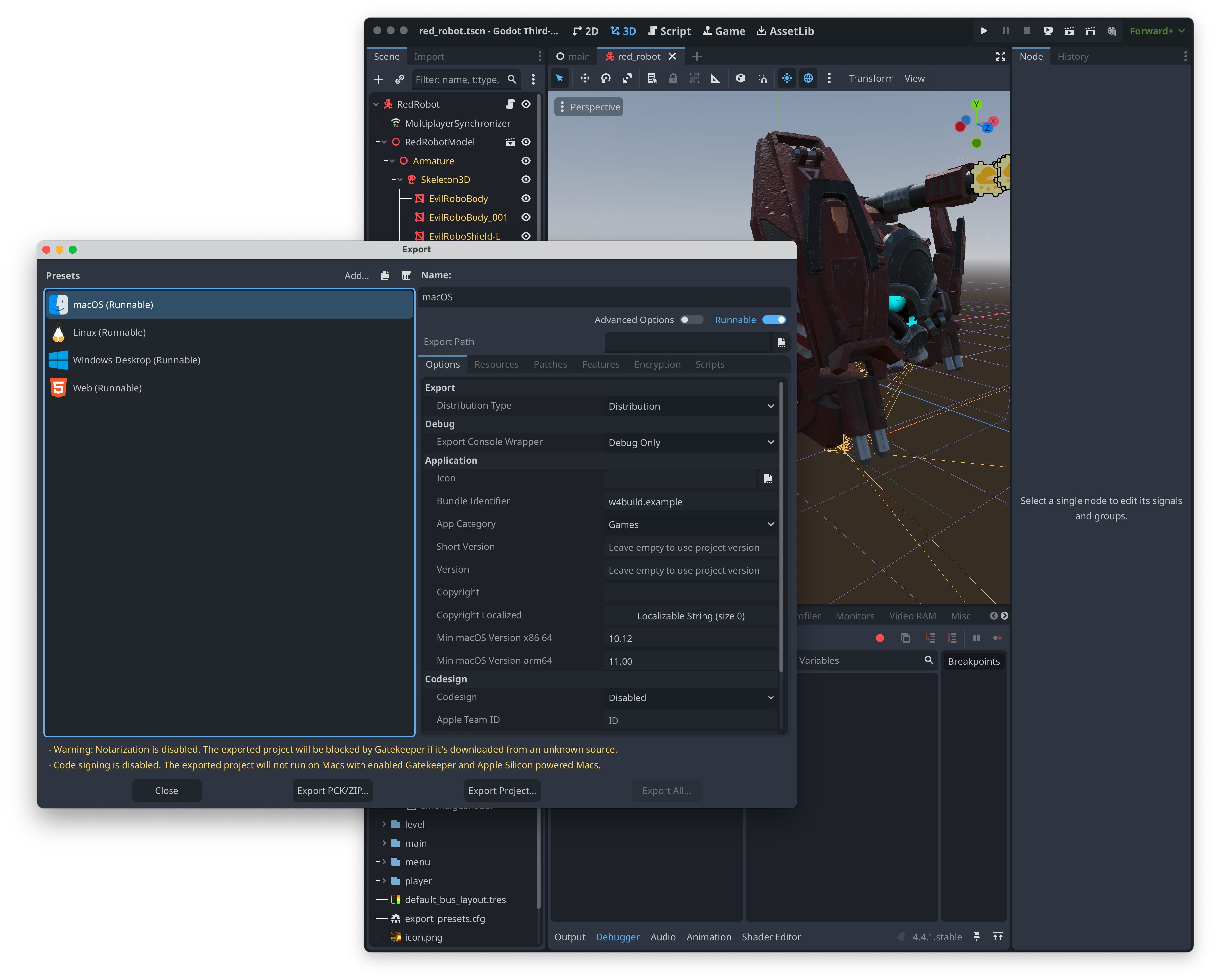Toggle the use local space cube icon
Viewport: 1216px width, 980px height.
coord(741,78)
